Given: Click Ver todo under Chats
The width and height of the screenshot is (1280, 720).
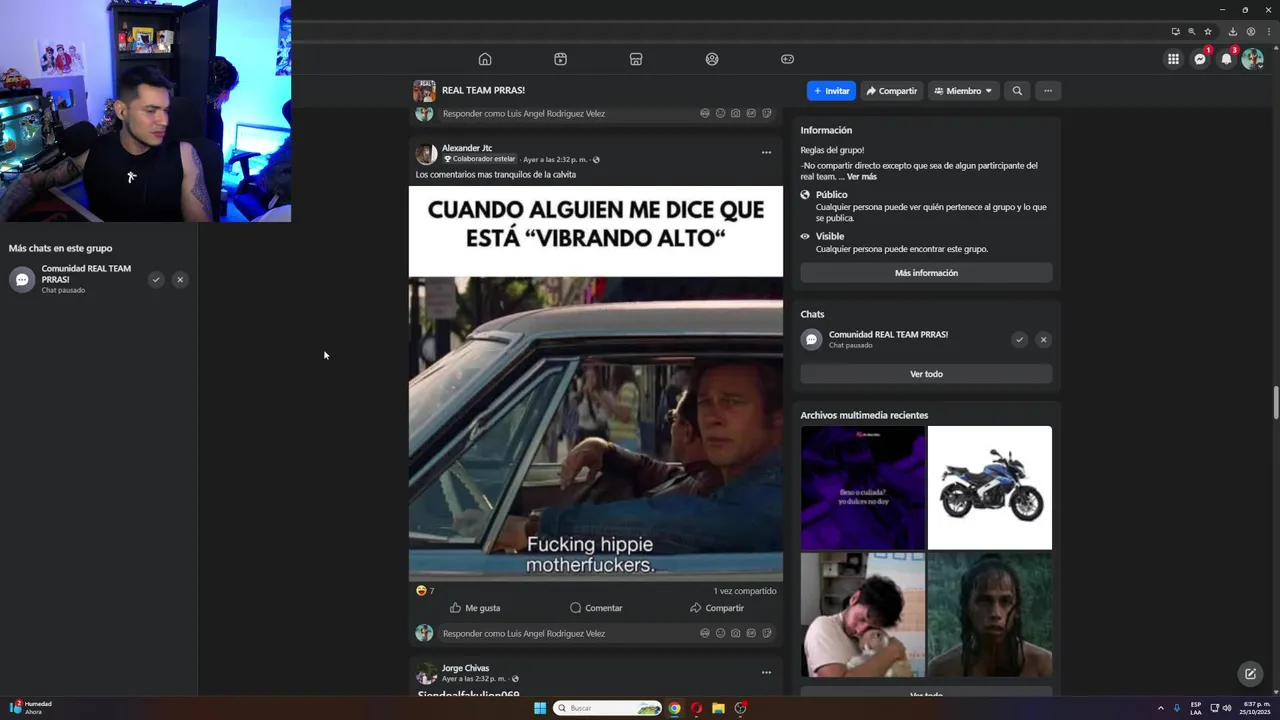Looking at the screenshot, I should [x=926, y=374].
